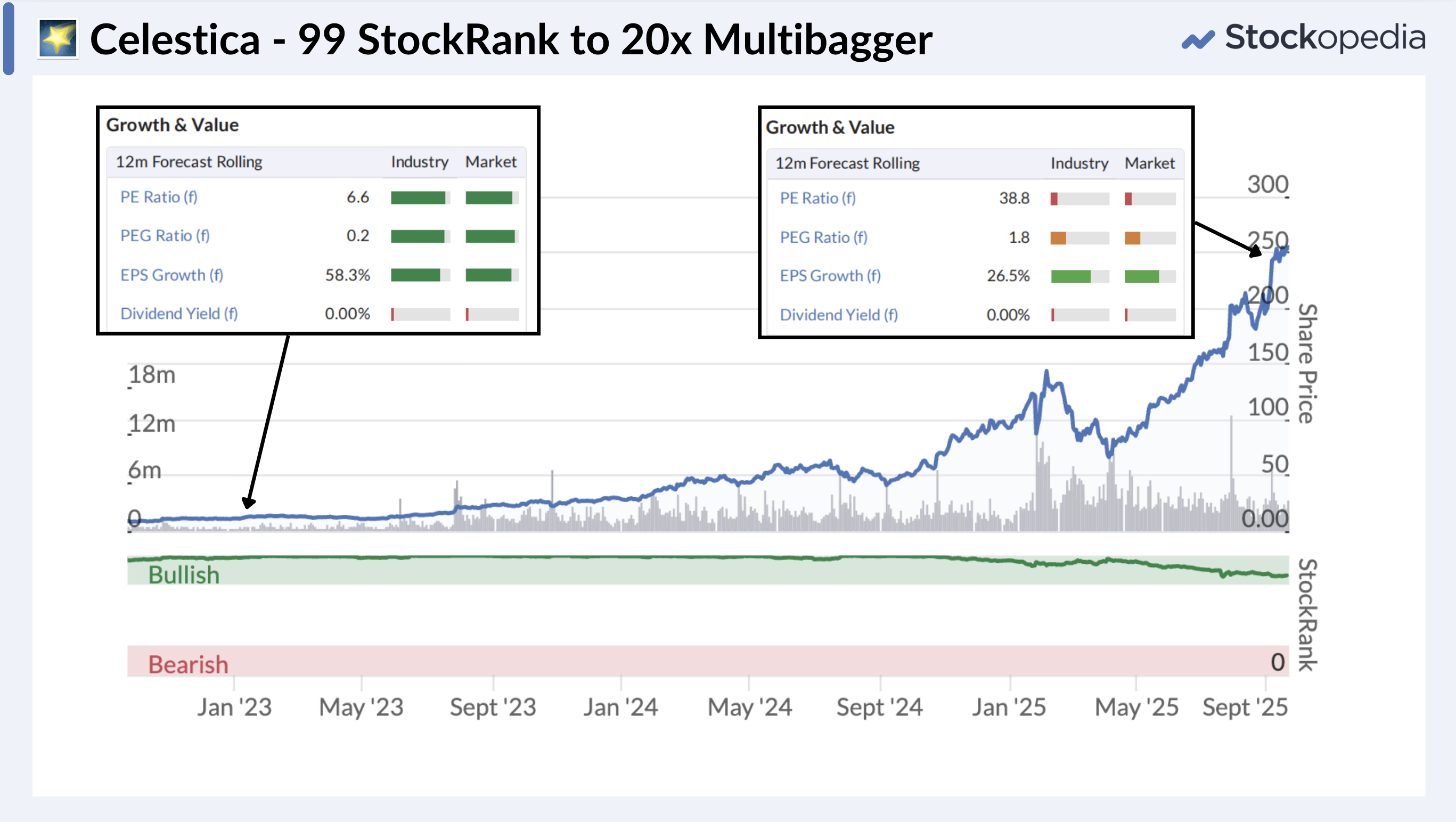1456x822 pixels.
Task: Click the 38.8 PE ratio value
Action: tap(1015, 198)
